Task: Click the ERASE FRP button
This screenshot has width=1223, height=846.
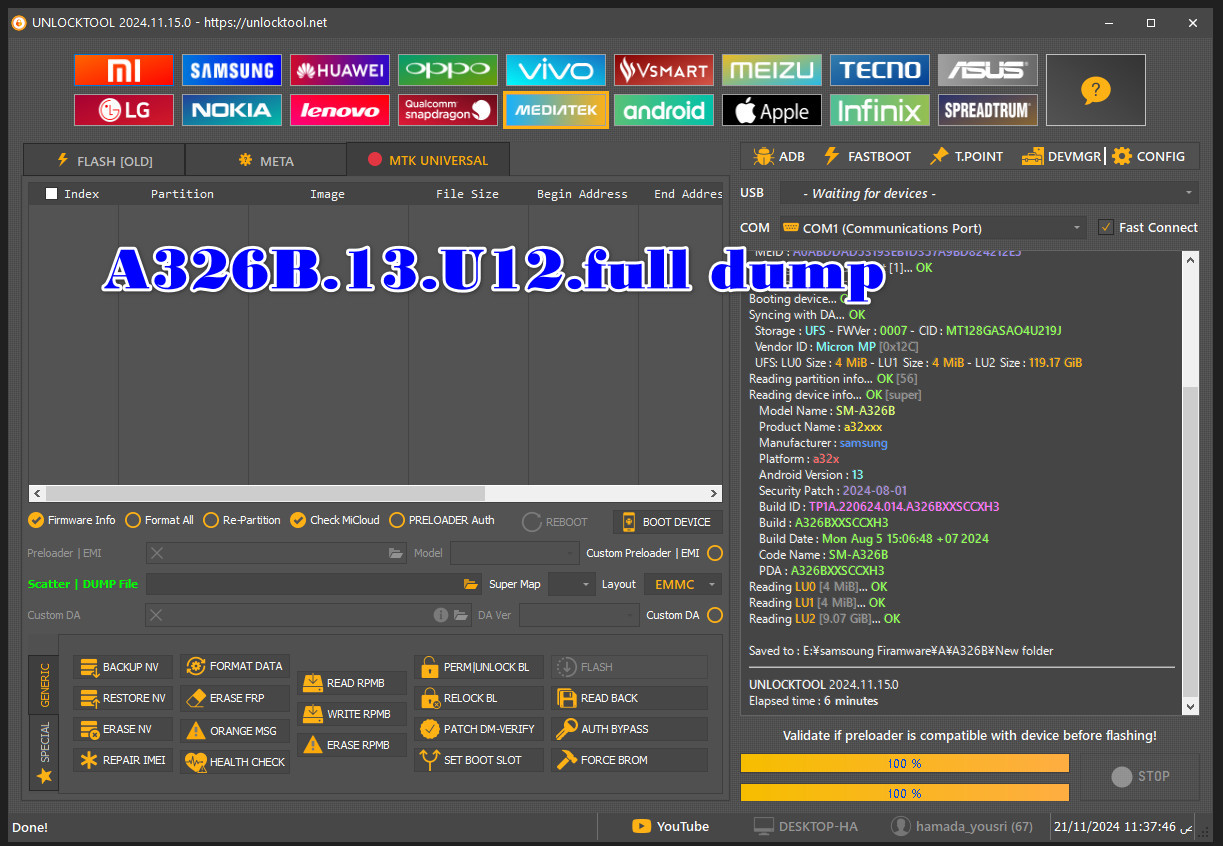Action: (236, 698)
